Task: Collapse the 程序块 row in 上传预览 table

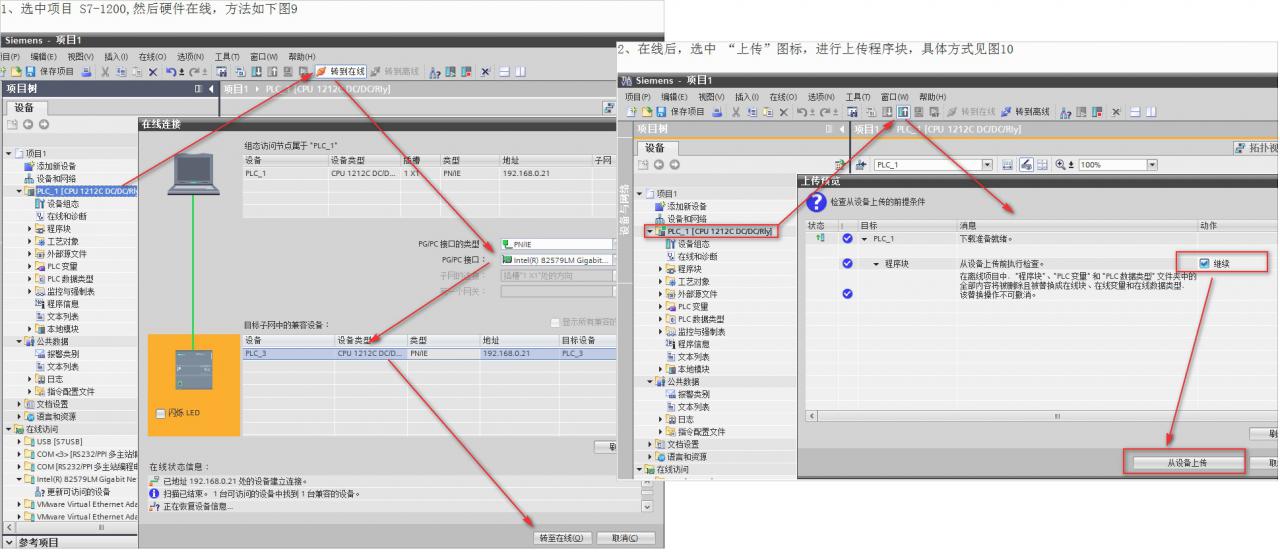Action: (x=876, y=264)
